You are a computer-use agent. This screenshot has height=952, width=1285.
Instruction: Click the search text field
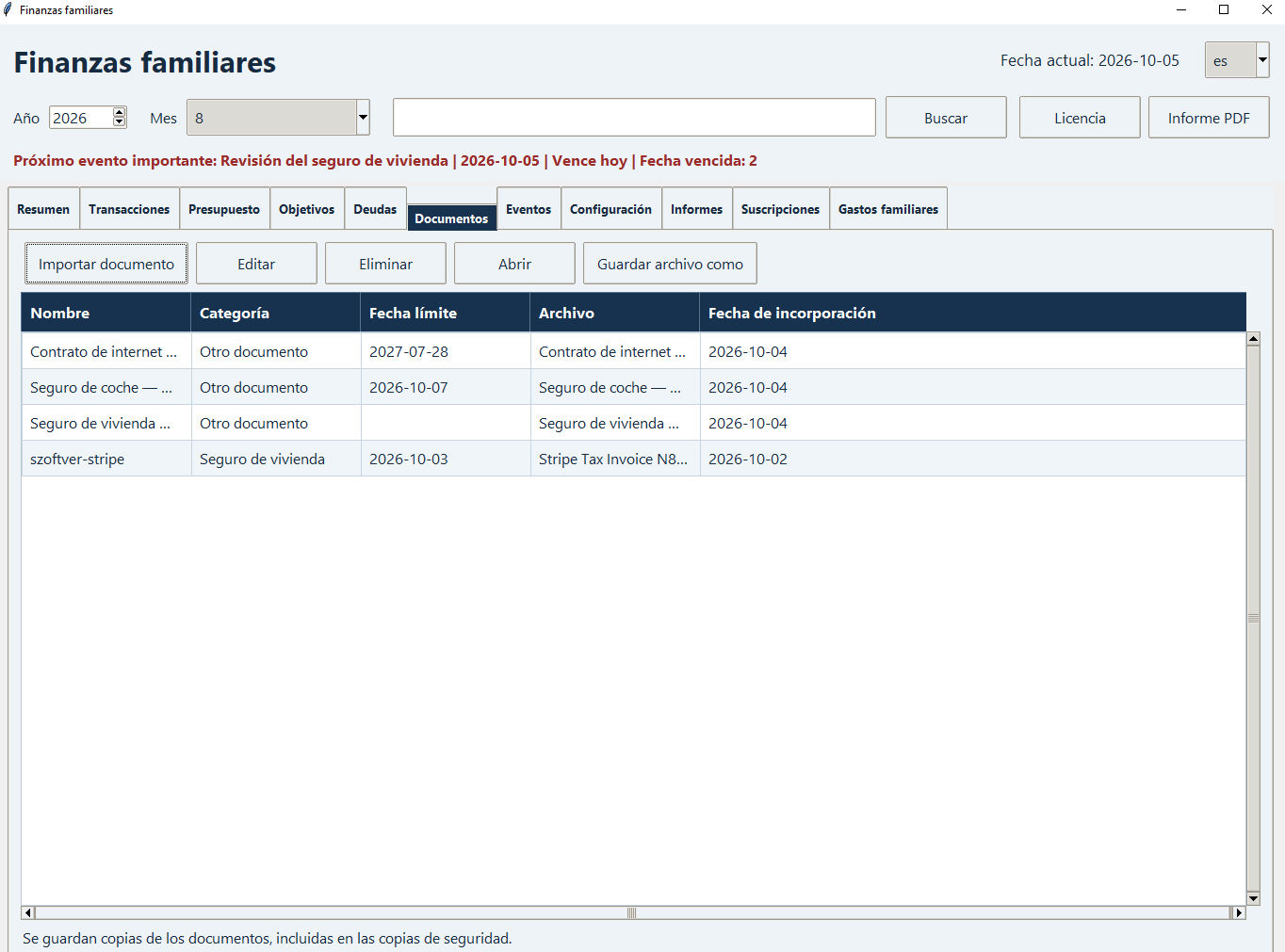pos(634,118)
